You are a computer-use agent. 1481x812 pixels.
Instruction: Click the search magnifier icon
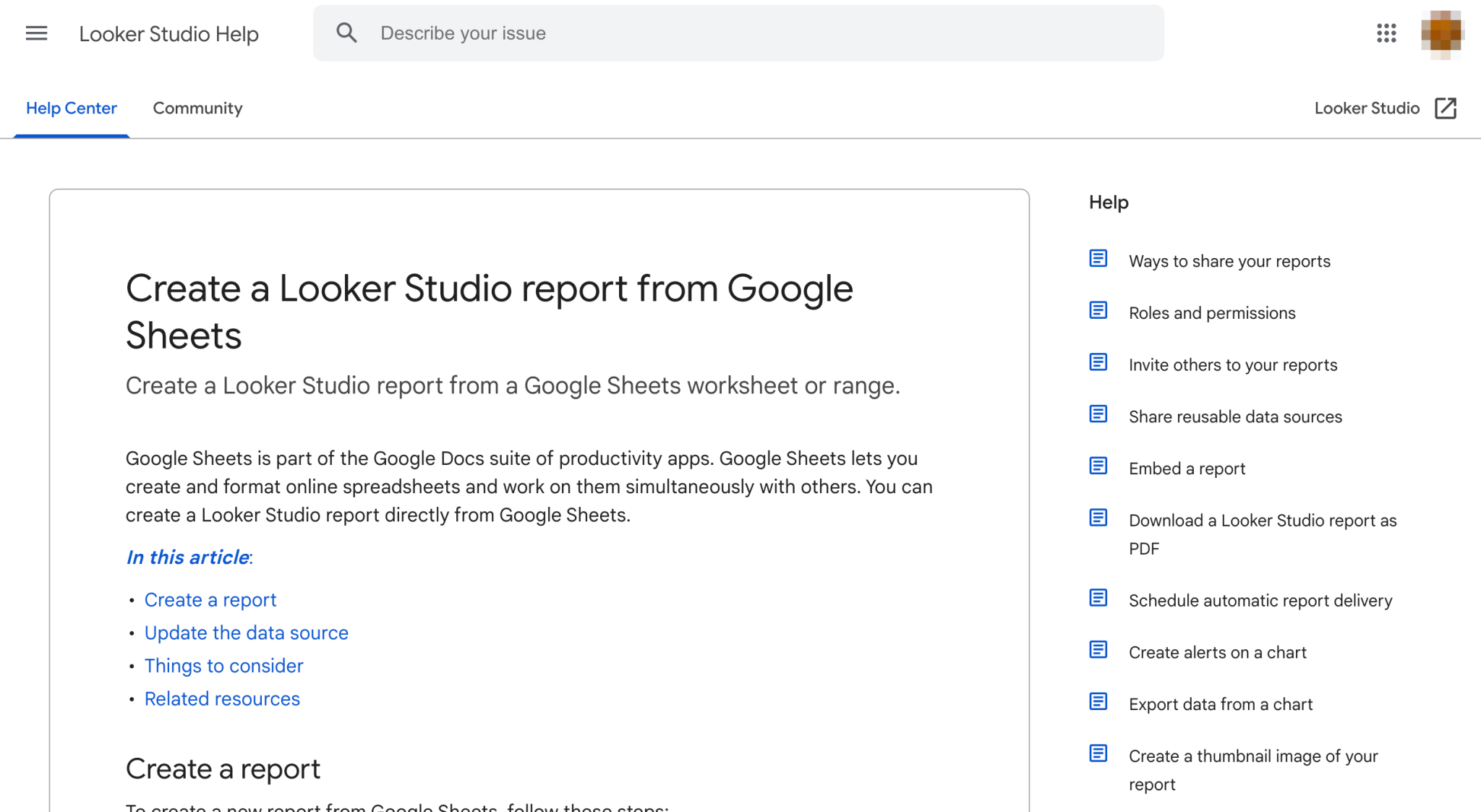pyautogui.click(x=347, y=33)
